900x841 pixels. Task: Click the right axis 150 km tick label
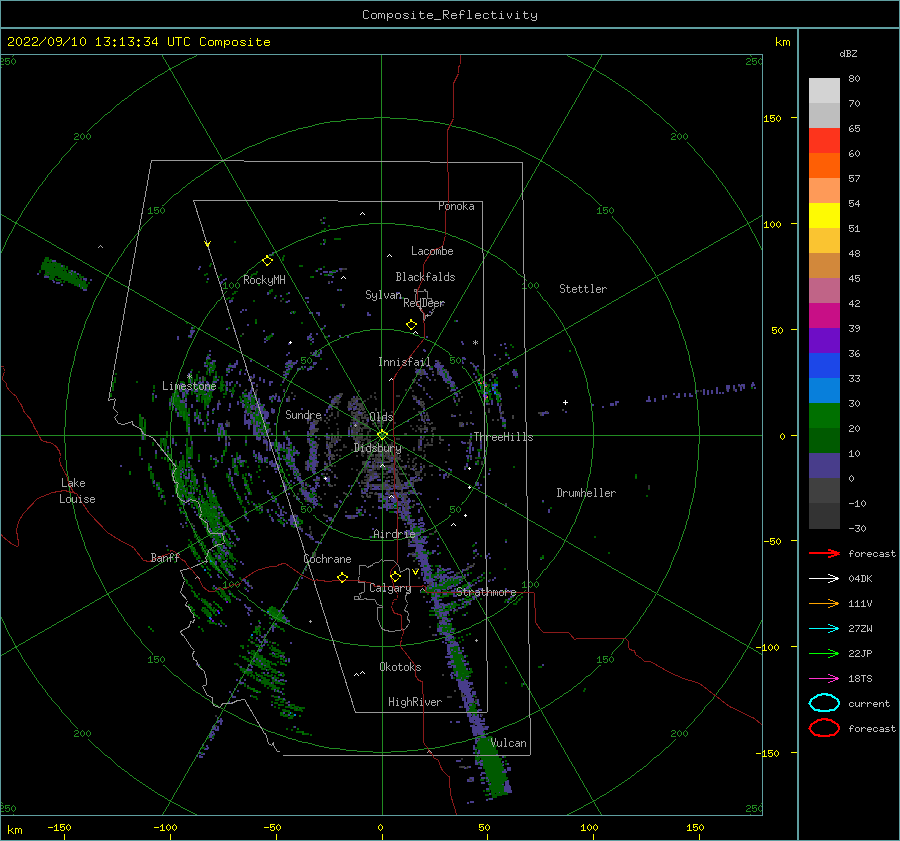772,118
